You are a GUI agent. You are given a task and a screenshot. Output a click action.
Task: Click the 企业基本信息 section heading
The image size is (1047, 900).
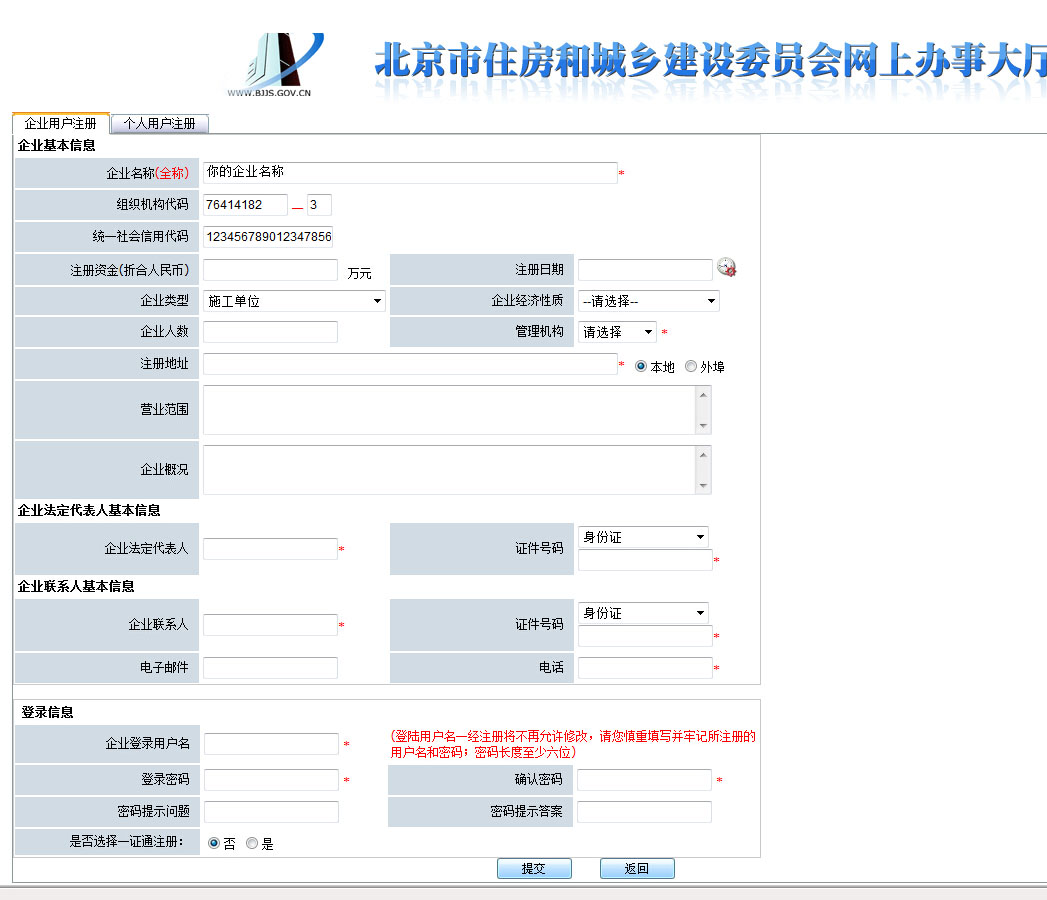point(56,146)
